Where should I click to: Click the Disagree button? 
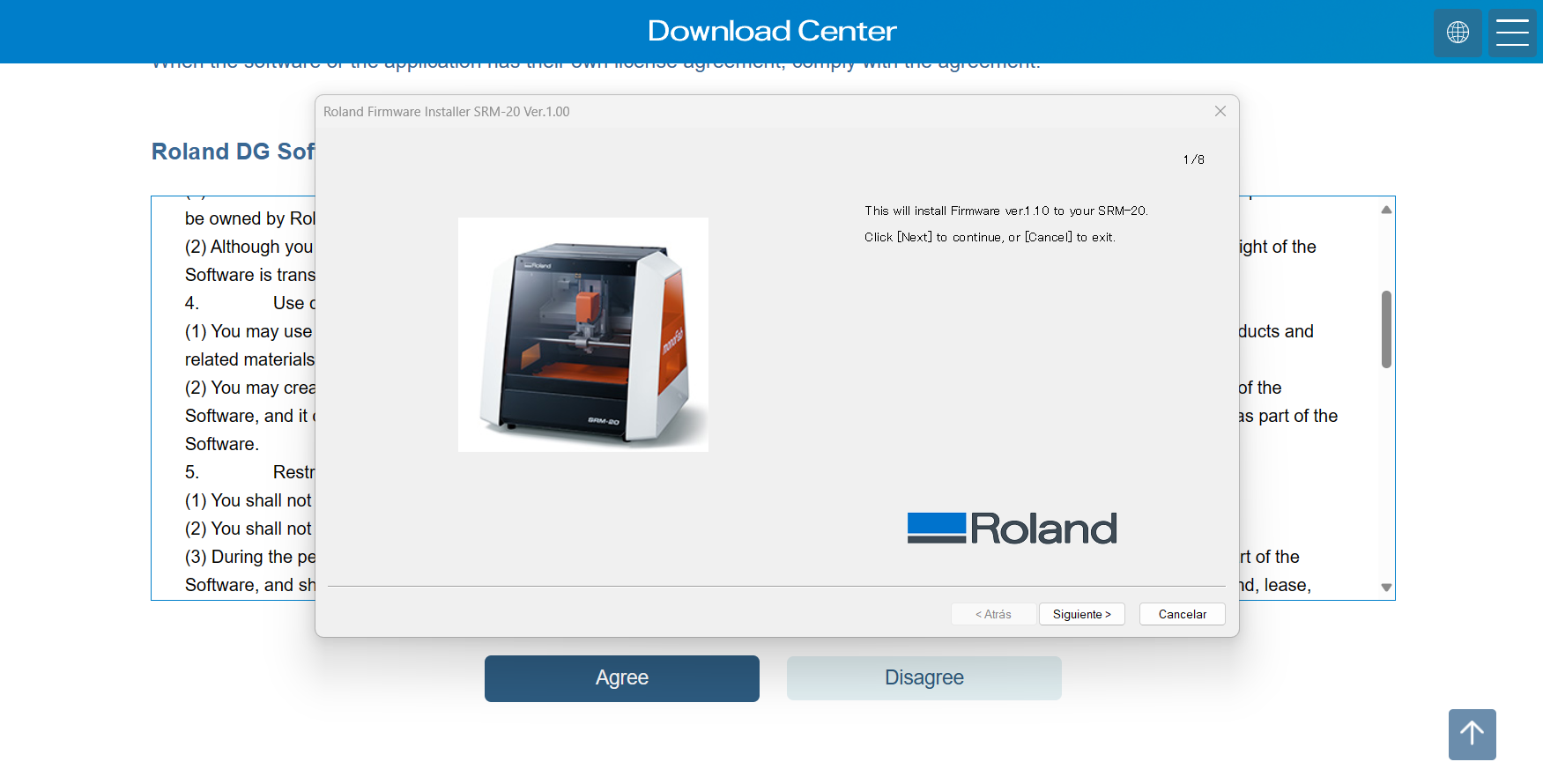coord(924,678)
